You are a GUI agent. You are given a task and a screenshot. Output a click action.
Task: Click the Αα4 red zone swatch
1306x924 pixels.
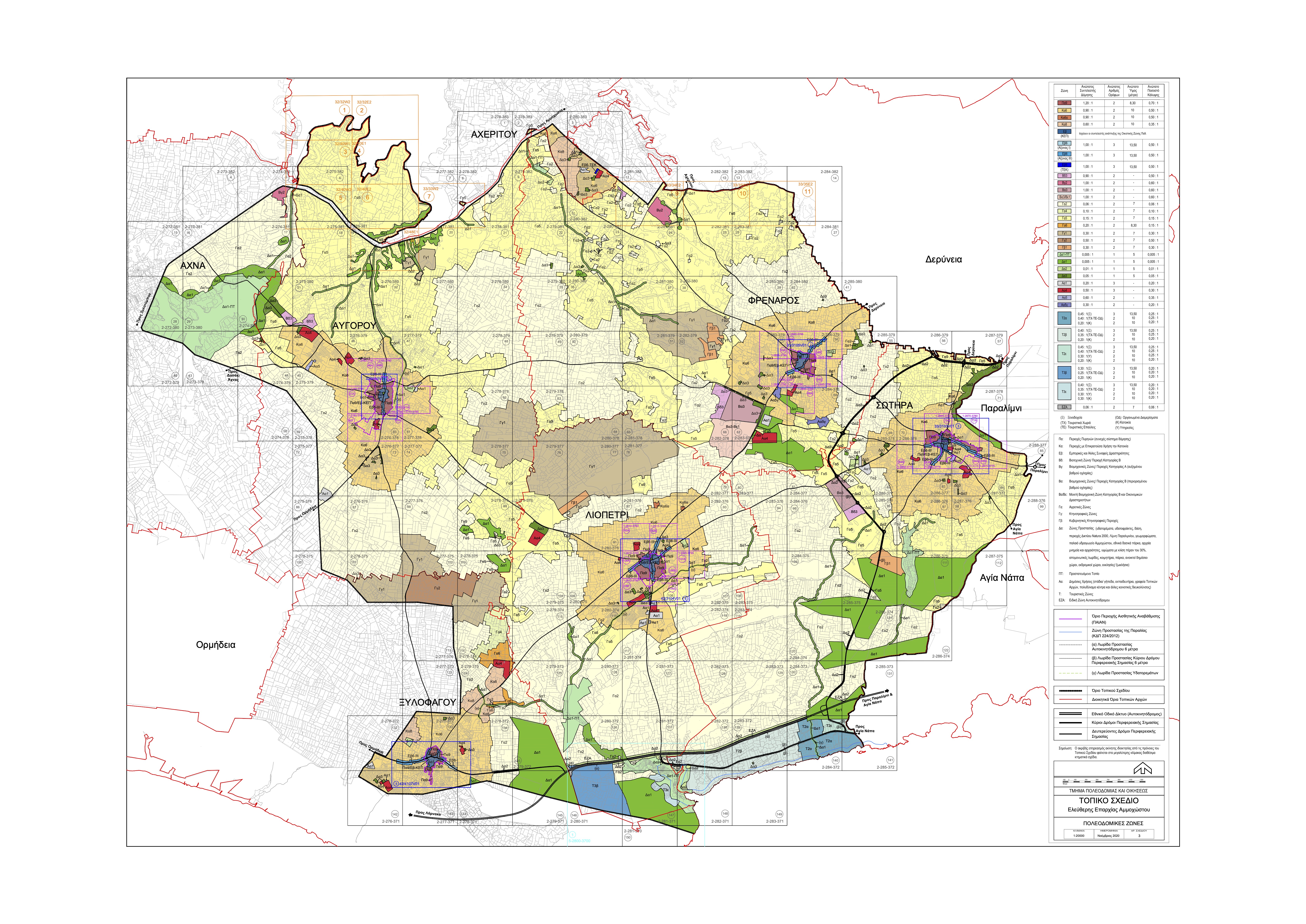tap(1064, 290)
